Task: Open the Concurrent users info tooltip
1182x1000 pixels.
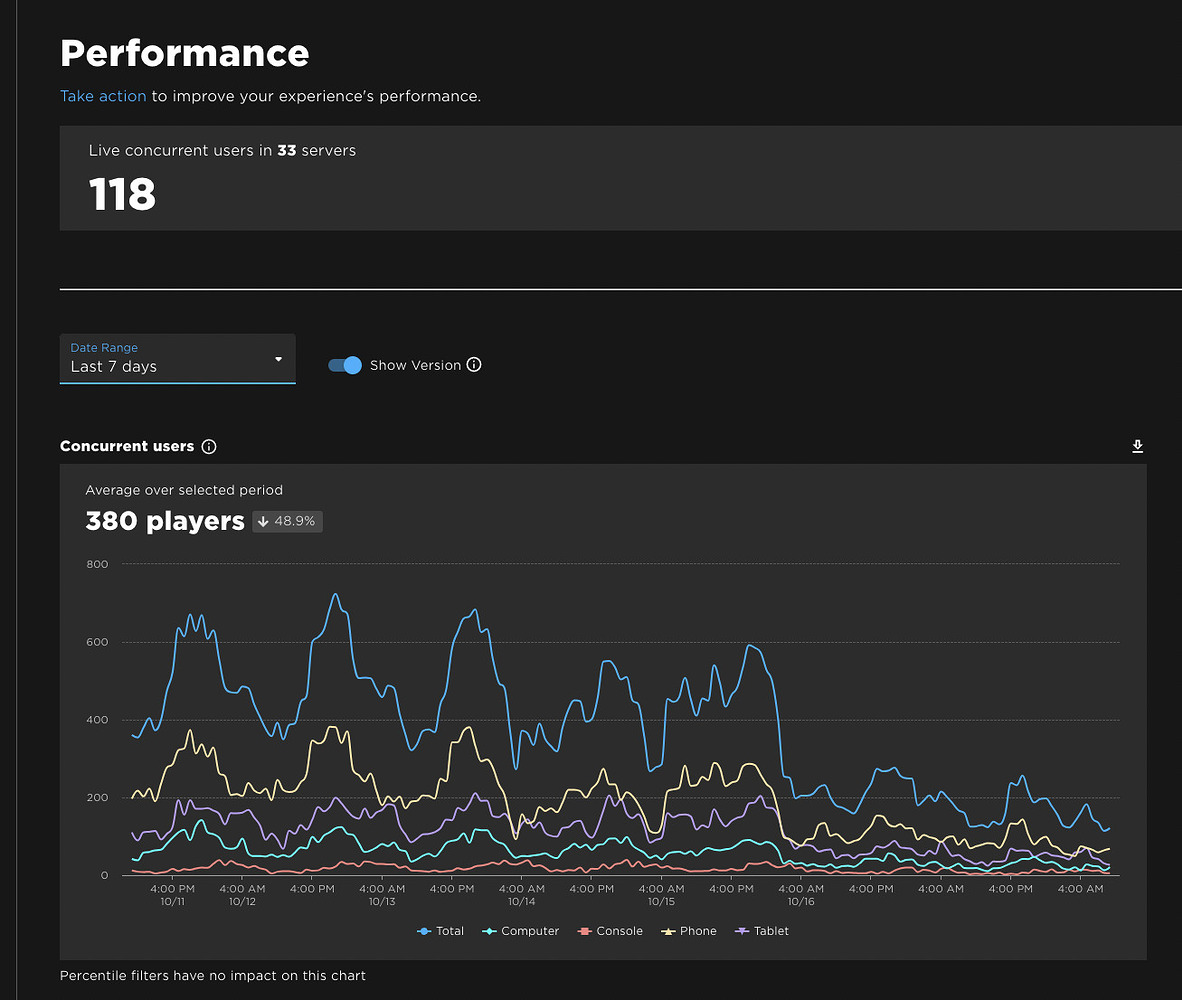Action: (209, 446)
